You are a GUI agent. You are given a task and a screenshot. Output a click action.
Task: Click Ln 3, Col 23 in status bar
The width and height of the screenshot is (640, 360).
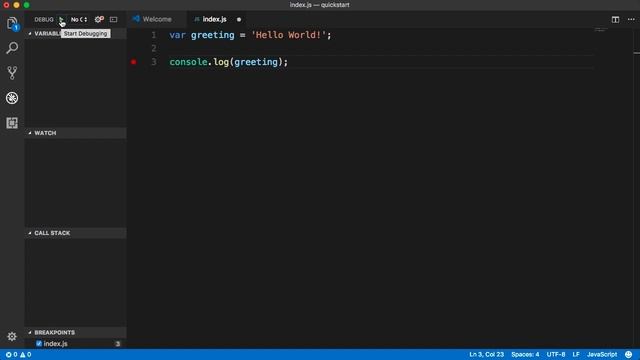point(487,354)
